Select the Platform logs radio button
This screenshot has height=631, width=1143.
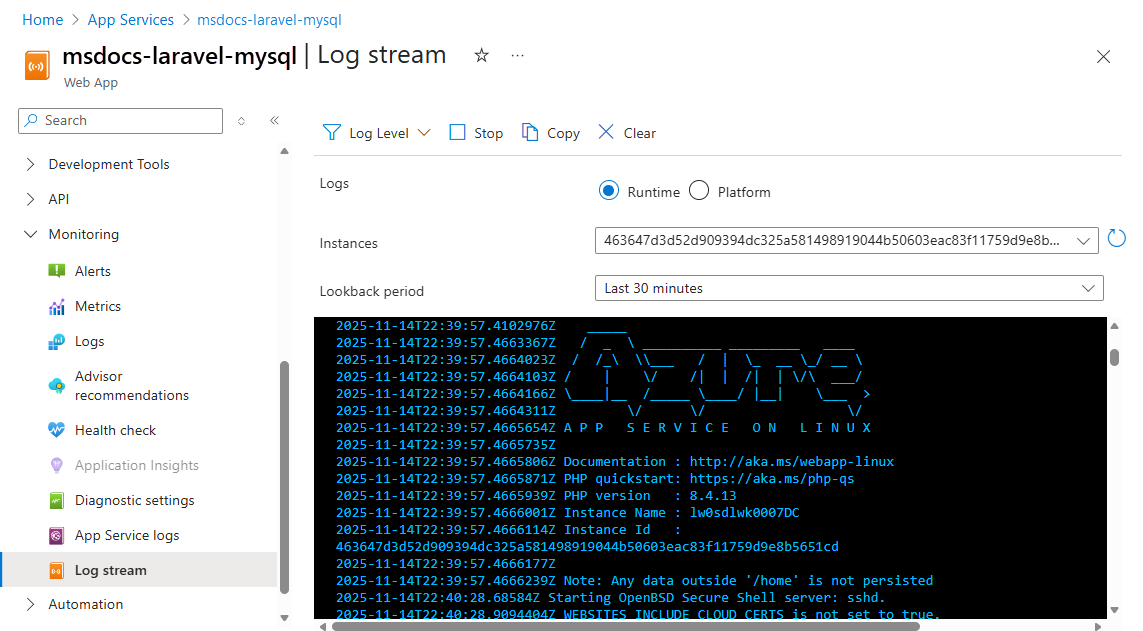699,191
